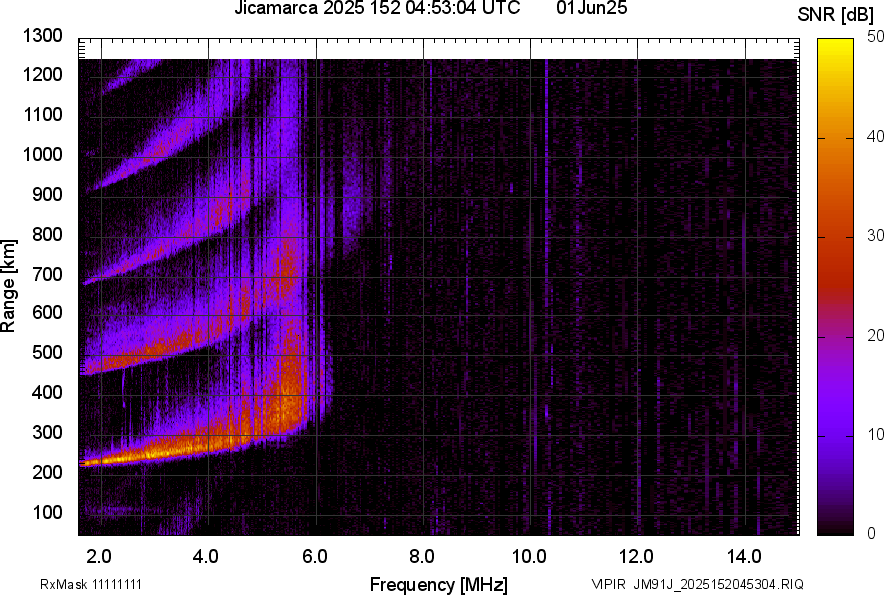884x595 pixels.
Task: Click the Frequency [MHz] axis label
Action: (439, 584)
